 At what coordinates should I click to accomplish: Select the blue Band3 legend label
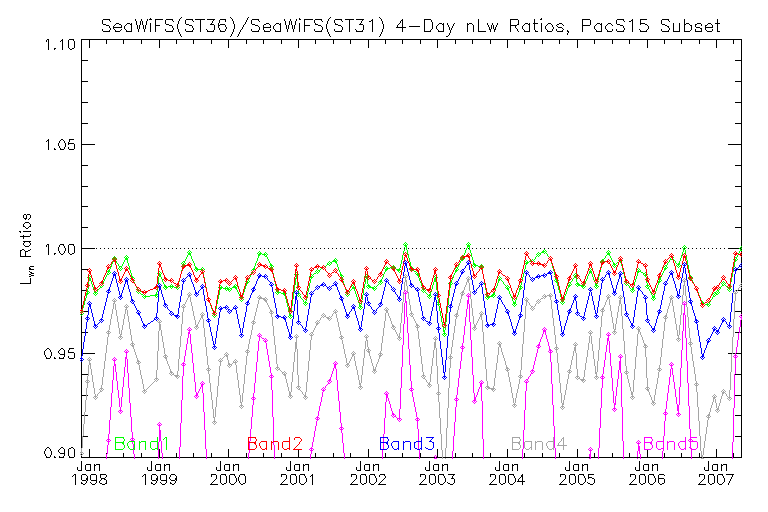point(407,444)
